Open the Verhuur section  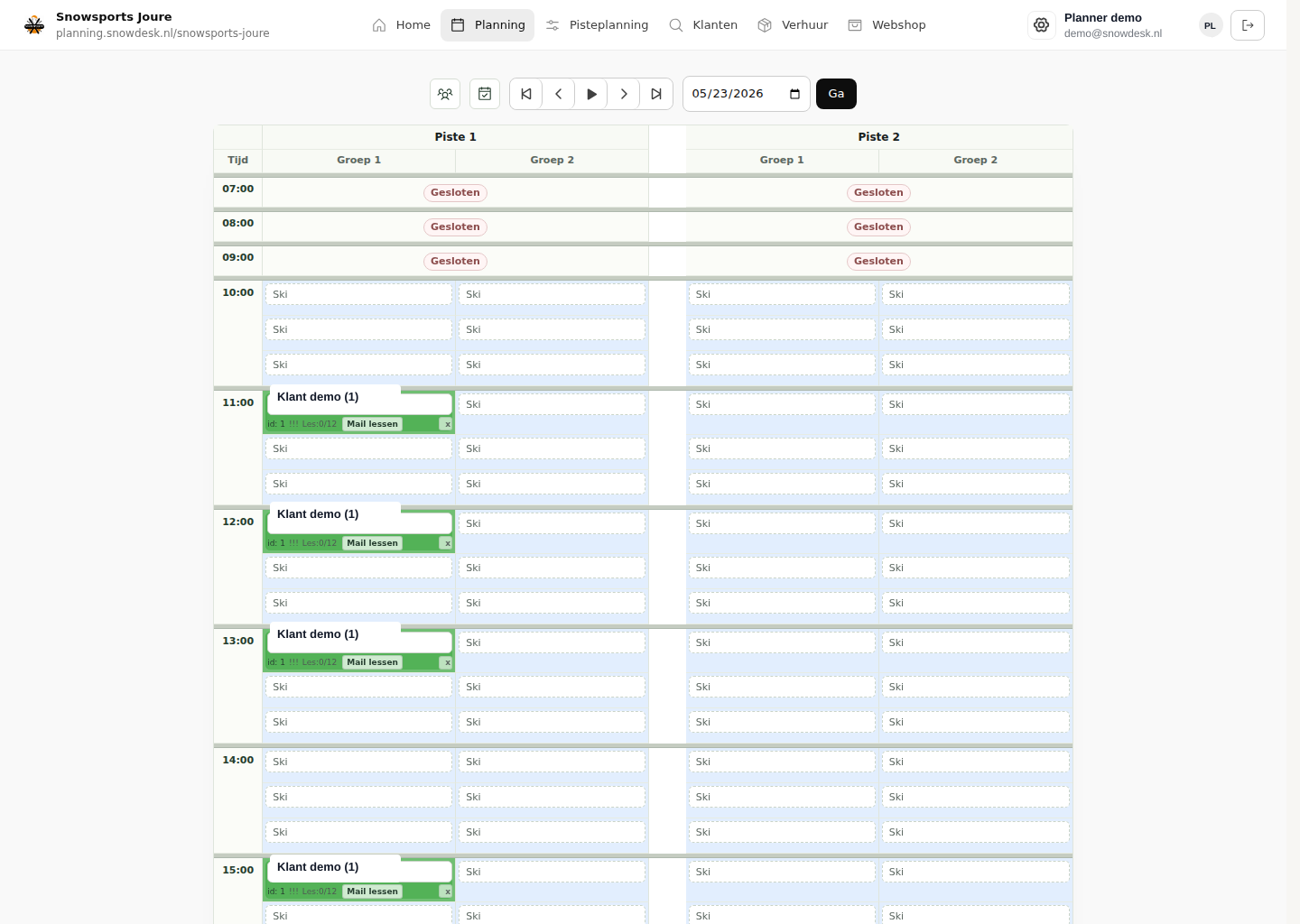[x=793, y=25]
